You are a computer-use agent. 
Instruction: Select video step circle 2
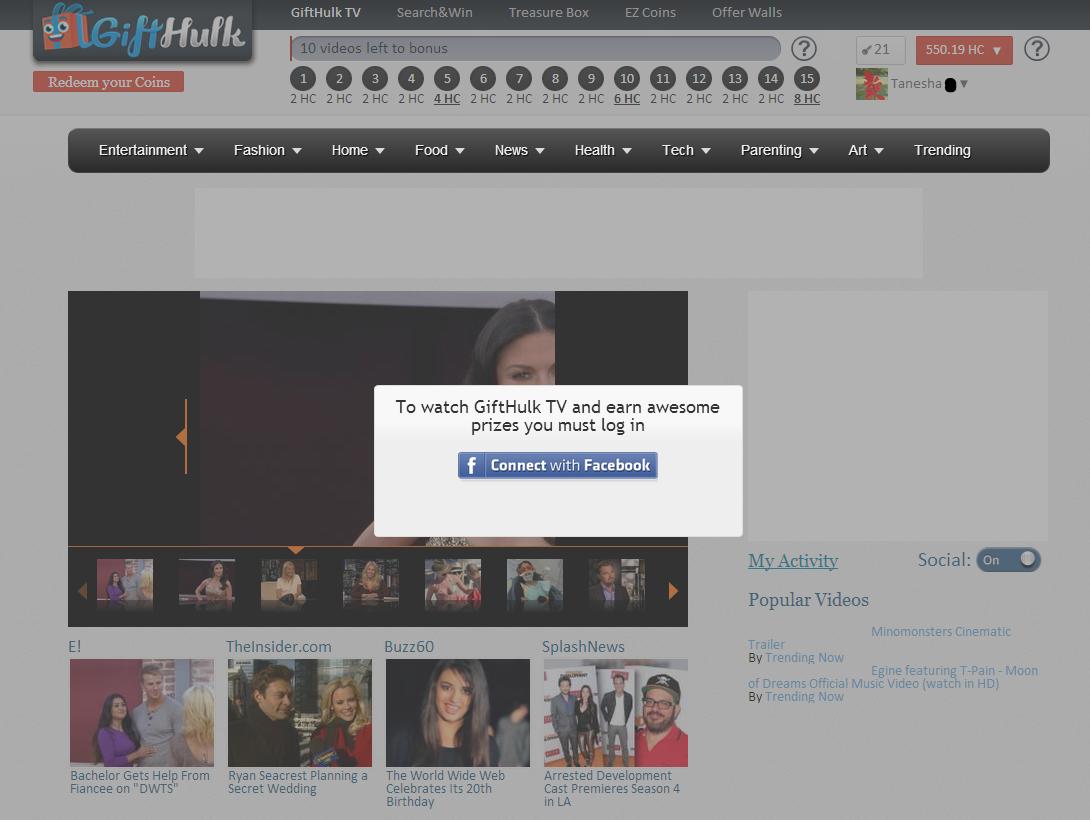[339, 79]
